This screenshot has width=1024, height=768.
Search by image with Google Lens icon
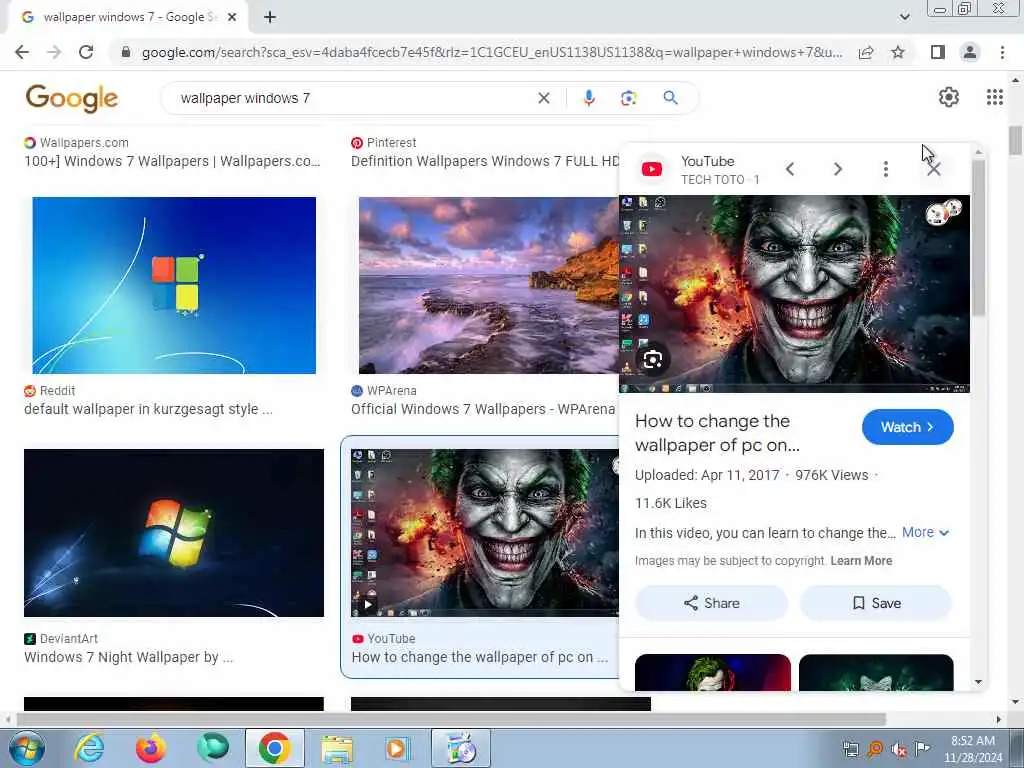[x=628, y=98]
